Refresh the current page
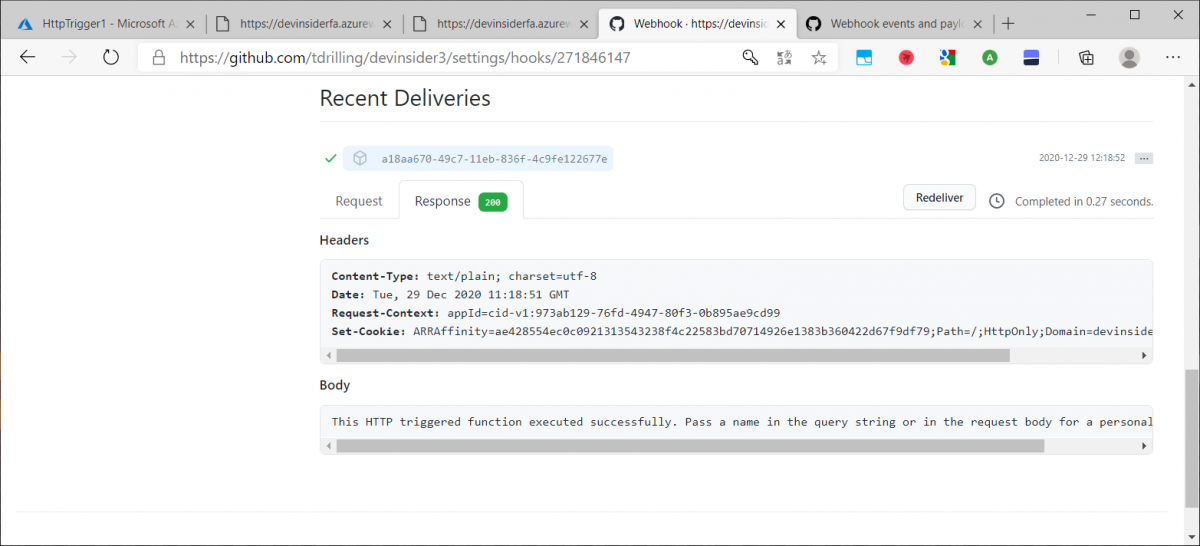The image size is (1200, 546). pos(111,58)
